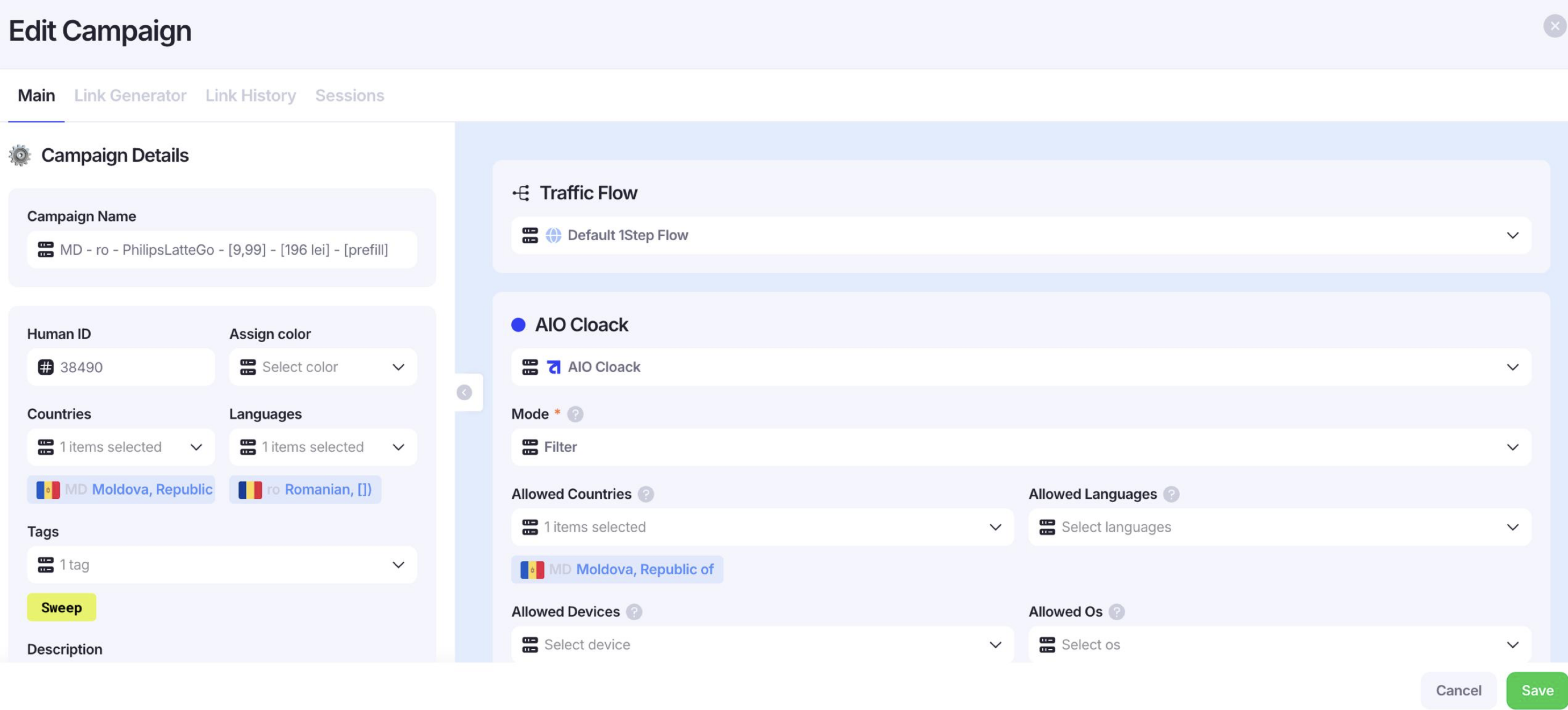Screen dimensions: 1568x710
Task: Switch to the Main tab
Action: pos(37,96)
